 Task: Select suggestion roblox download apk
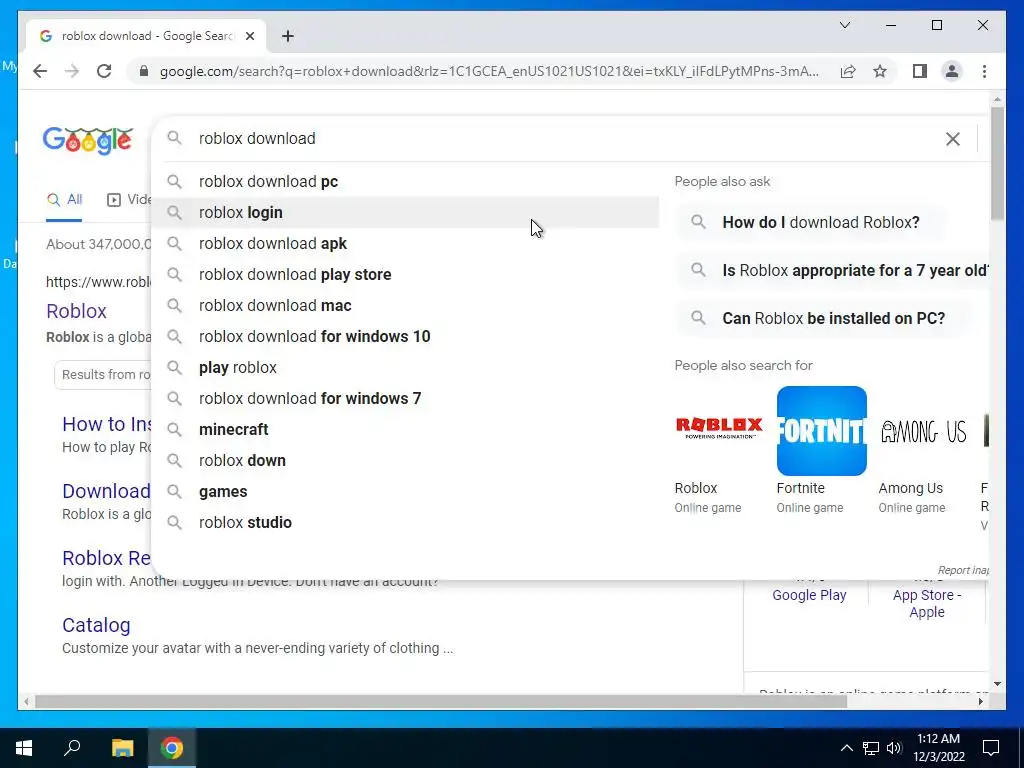405,244
